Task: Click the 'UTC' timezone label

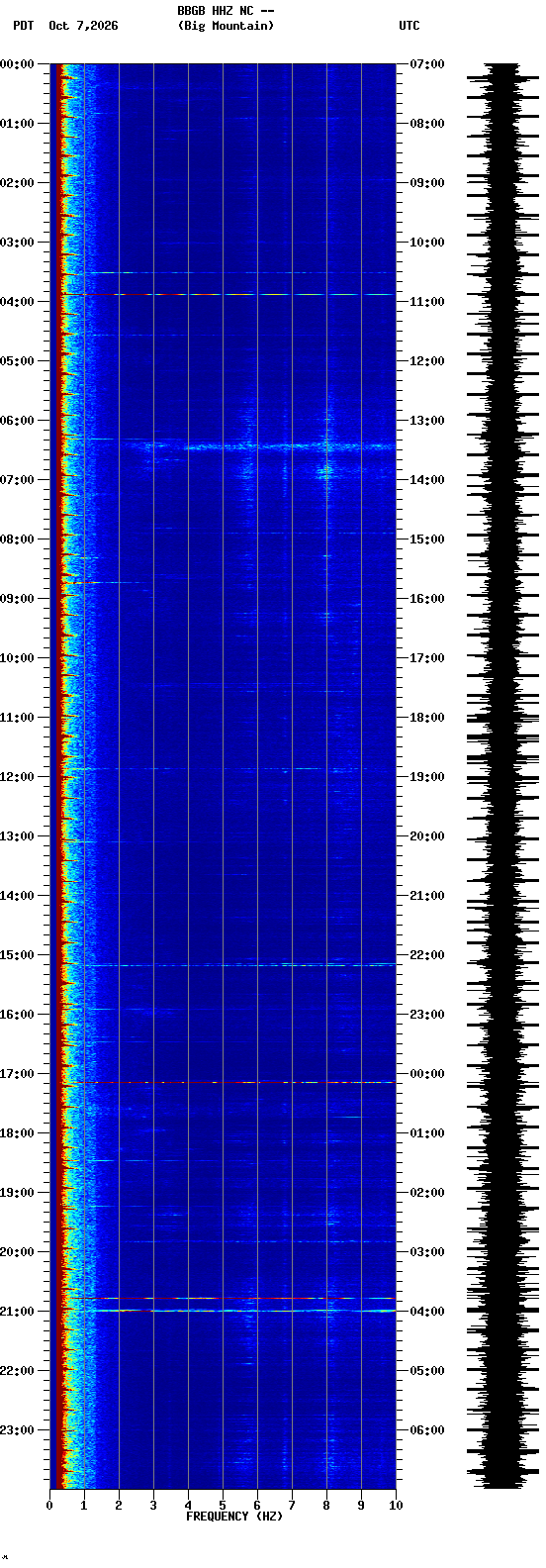Action: point(409,26)
